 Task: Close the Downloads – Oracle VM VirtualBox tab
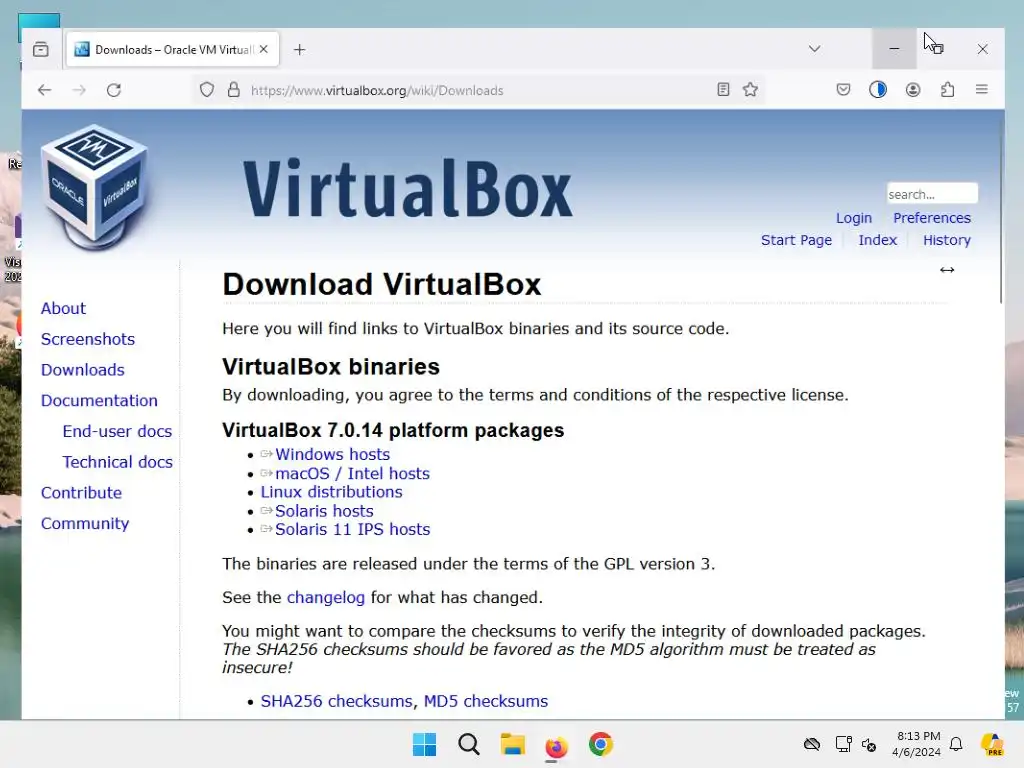click(x=264, y=49)
